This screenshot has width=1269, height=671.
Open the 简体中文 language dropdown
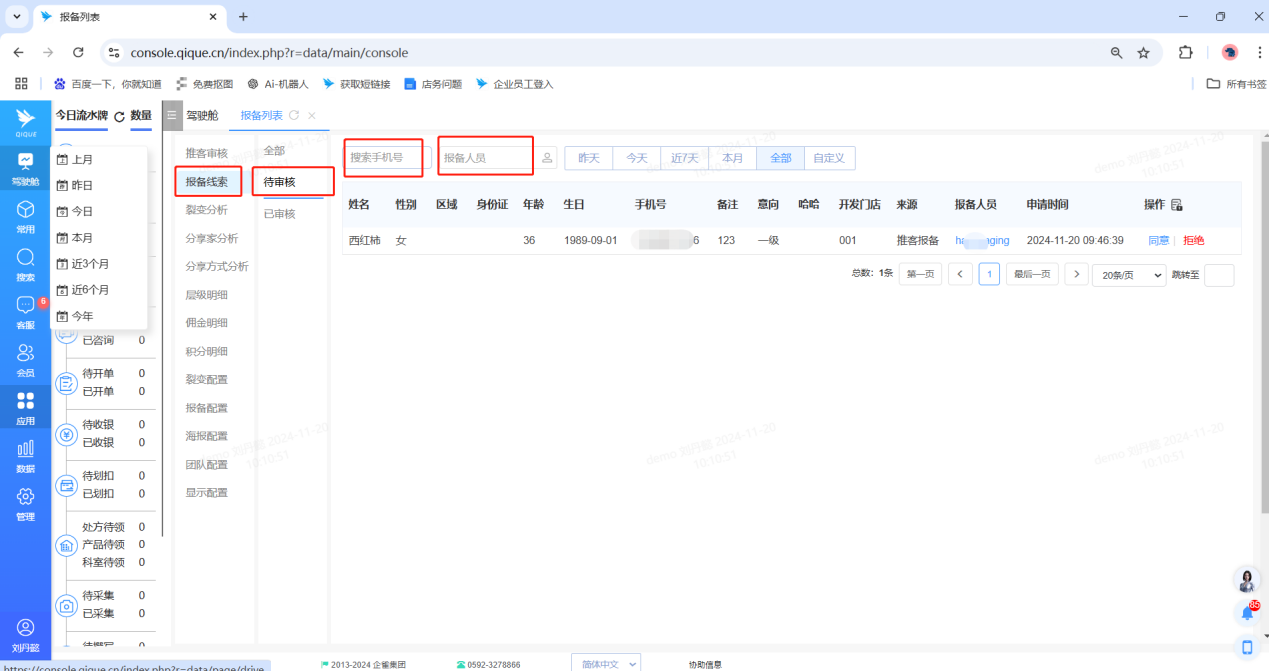605,664
